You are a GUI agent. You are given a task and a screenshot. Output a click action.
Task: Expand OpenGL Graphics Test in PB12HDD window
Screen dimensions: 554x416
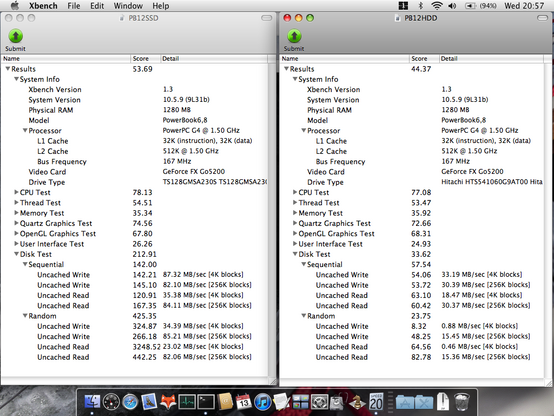pyautogui.click(x=295, y=233)
